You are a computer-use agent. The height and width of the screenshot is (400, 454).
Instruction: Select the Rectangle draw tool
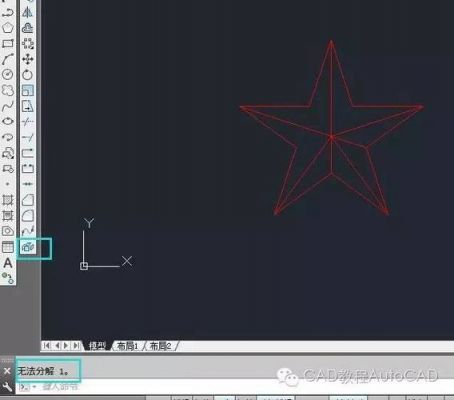8,43
